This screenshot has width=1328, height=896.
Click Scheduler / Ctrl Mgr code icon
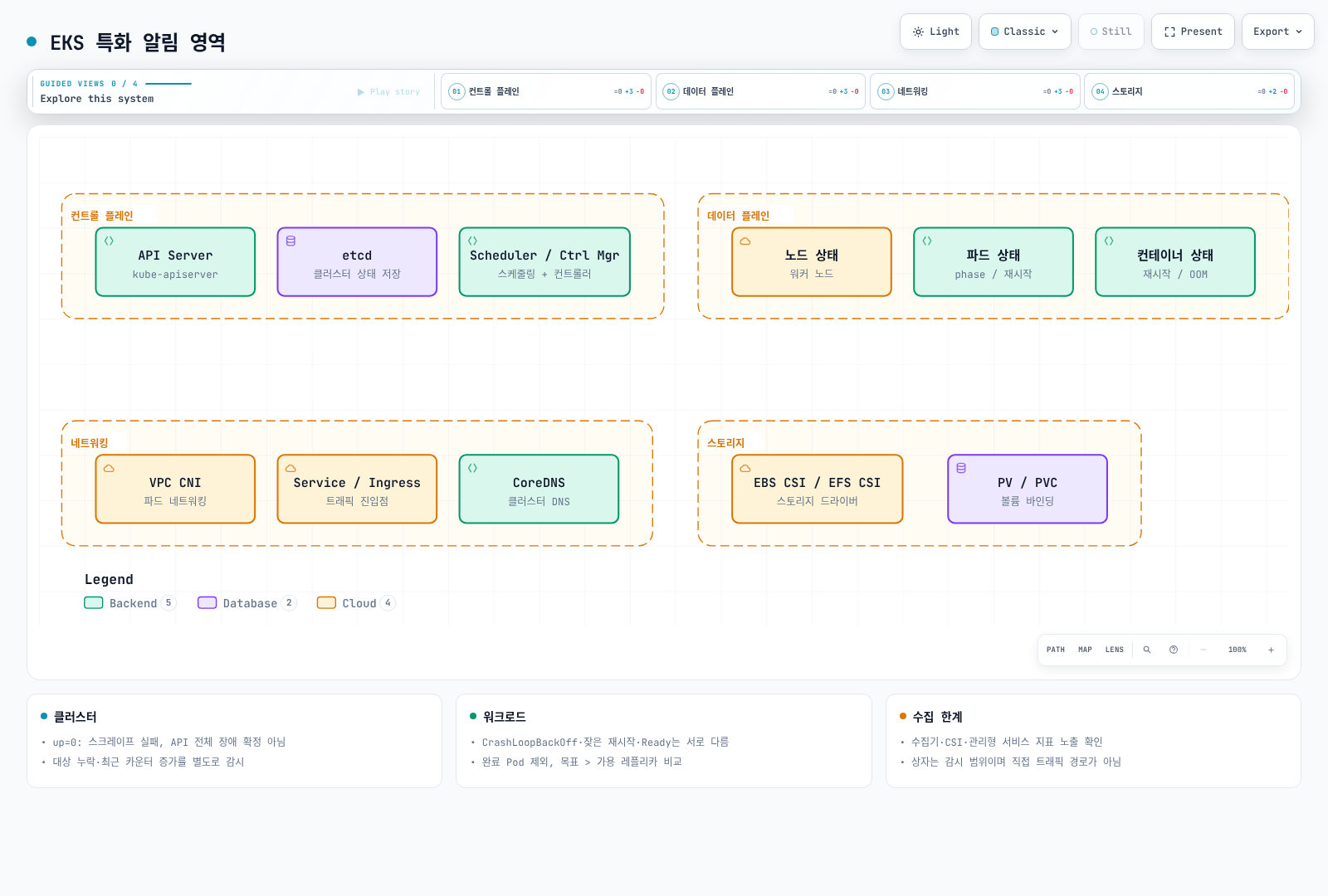[x=472, y=241]
